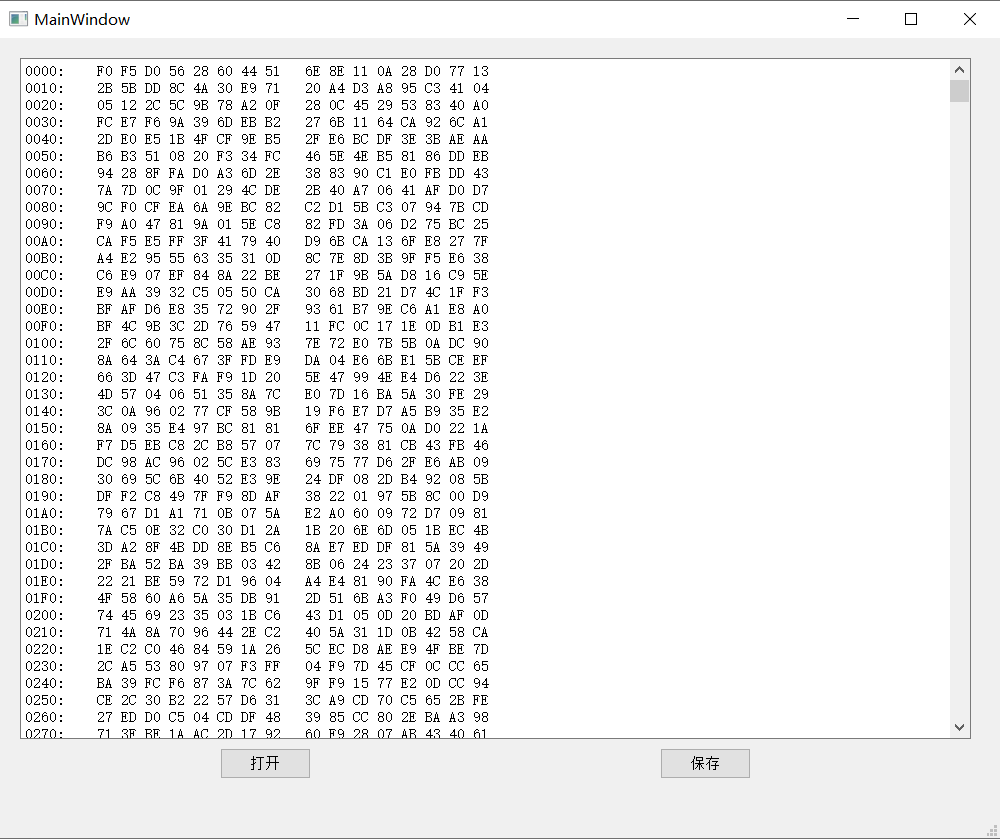Click the address label 01C0:
The image size is (1000, 839).
(45, 547)
